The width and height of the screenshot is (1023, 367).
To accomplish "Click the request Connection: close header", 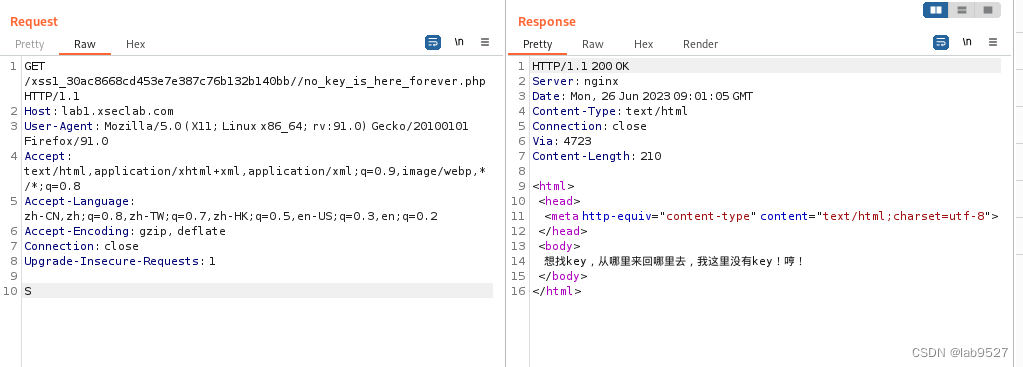I will 82,246.
